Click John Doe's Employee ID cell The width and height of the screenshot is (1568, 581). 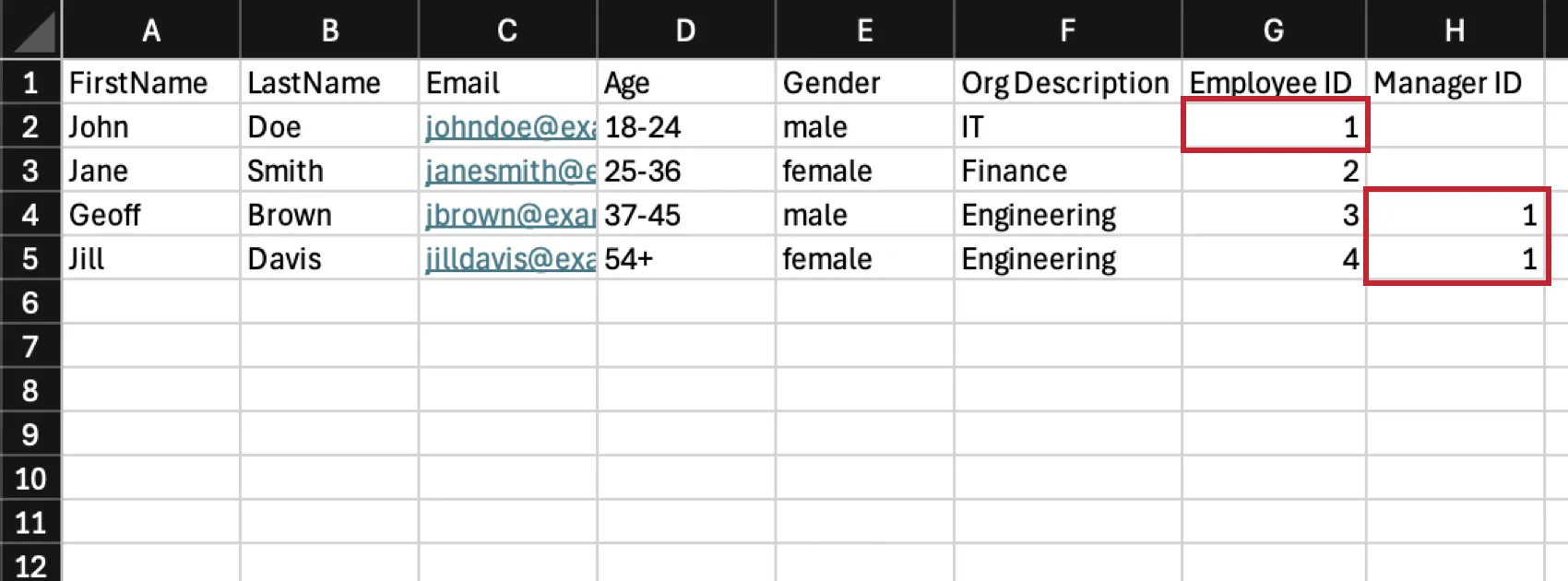(1275, 126)
